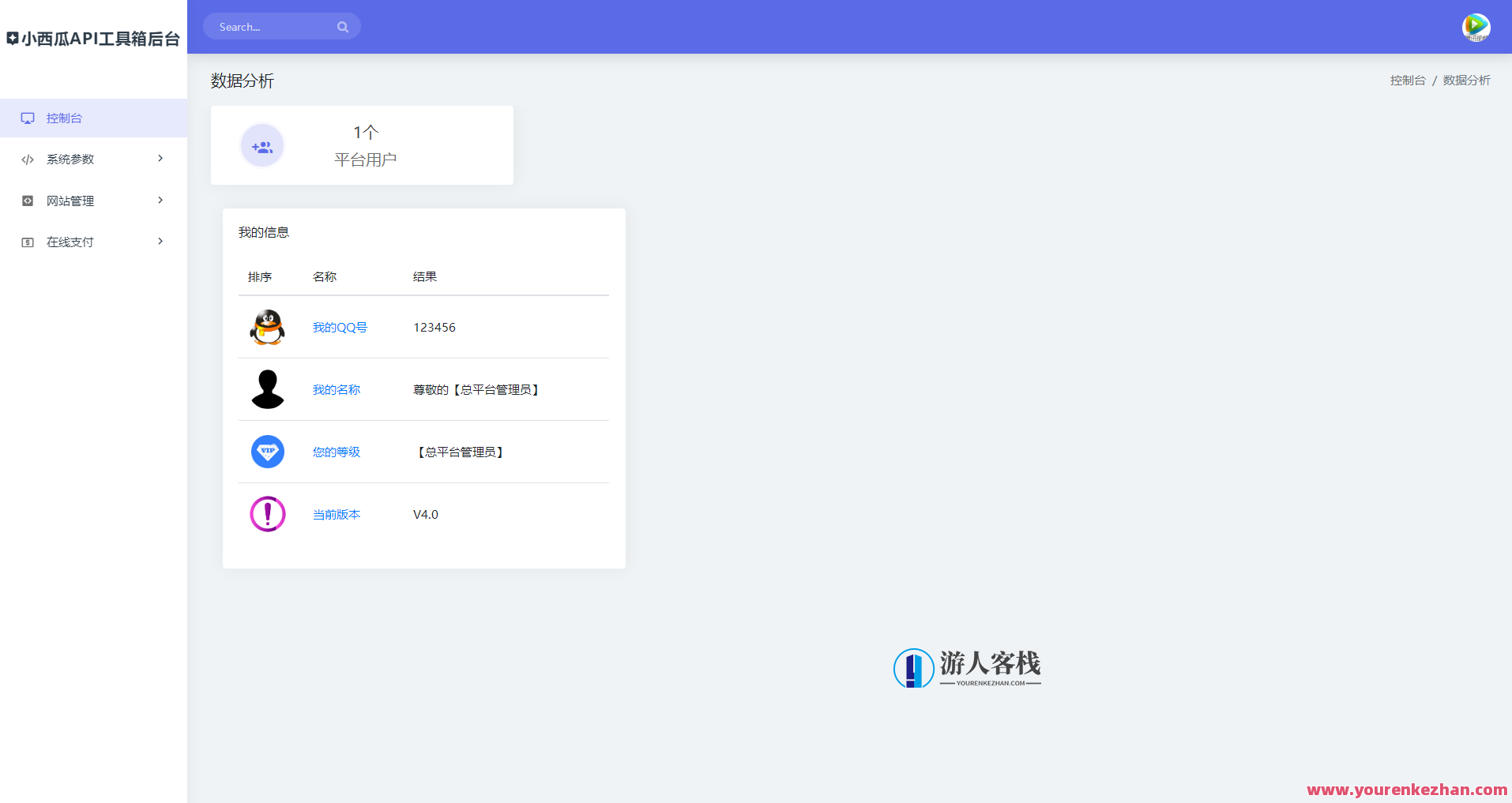1512x803 pixels.
Task: Open 控制台 from the breadcrumb
Action: click(x=1407, y=80)
